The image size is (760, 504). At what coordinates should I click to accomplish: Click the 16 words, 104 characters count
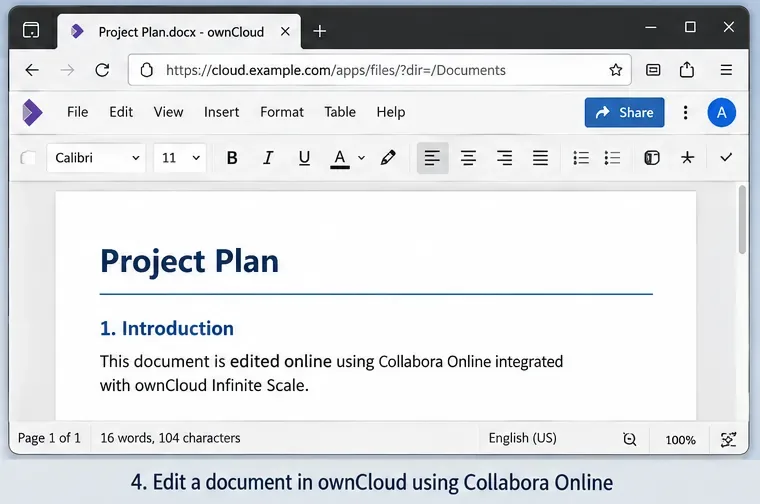[x=170, y=438]
